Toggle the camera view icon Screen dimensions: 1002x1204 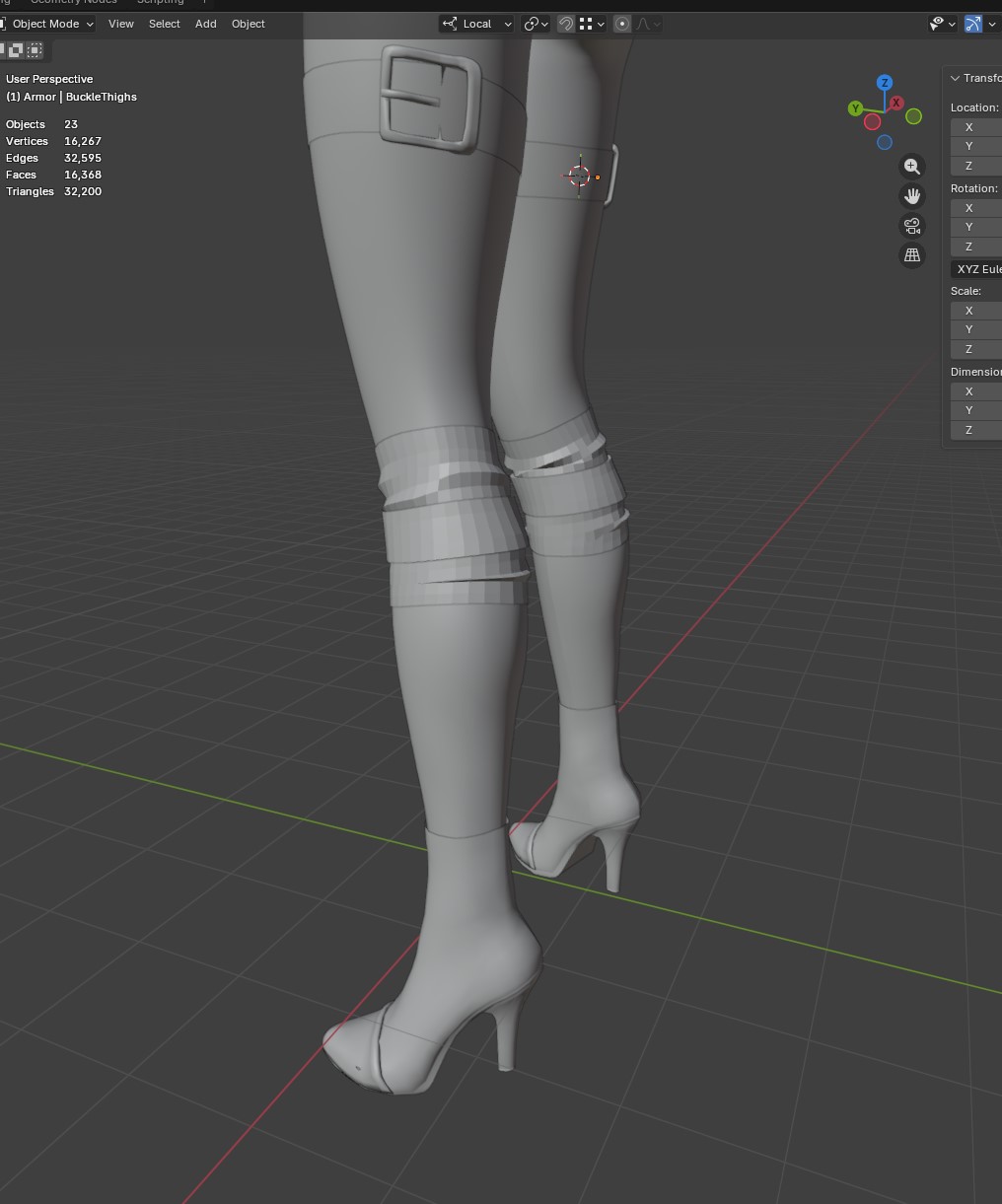pos(912,226)
